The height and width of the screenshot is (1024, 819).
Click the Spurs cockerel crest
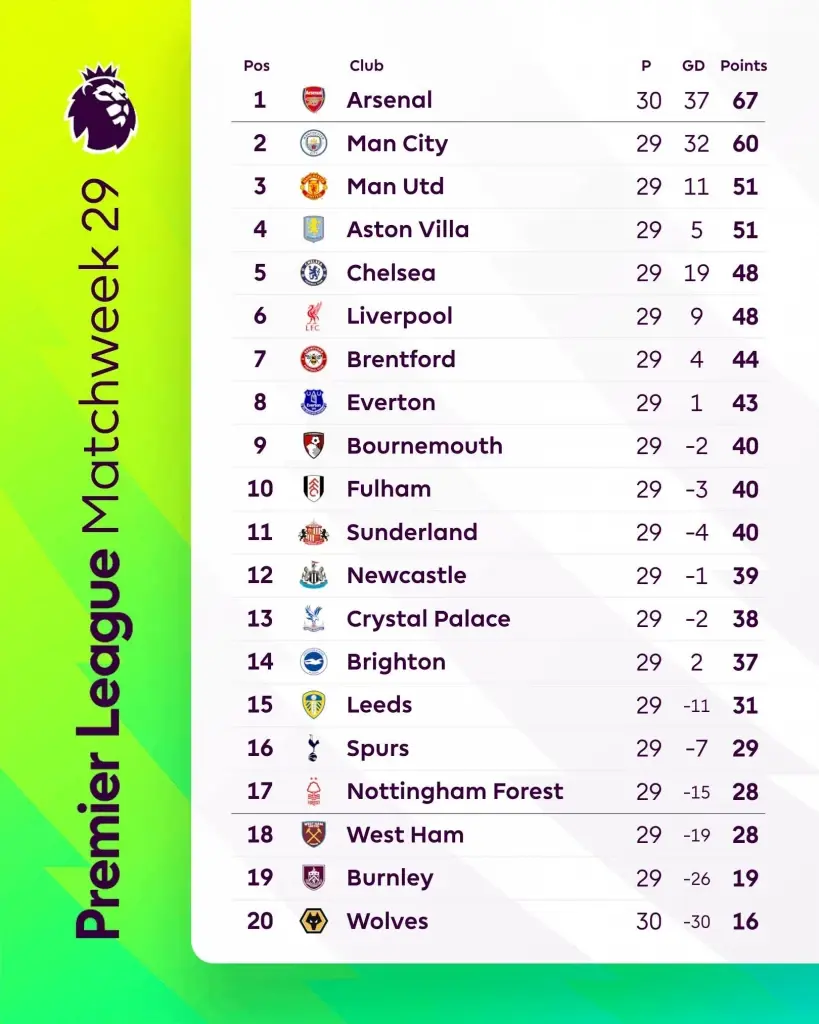click(314, 748)
